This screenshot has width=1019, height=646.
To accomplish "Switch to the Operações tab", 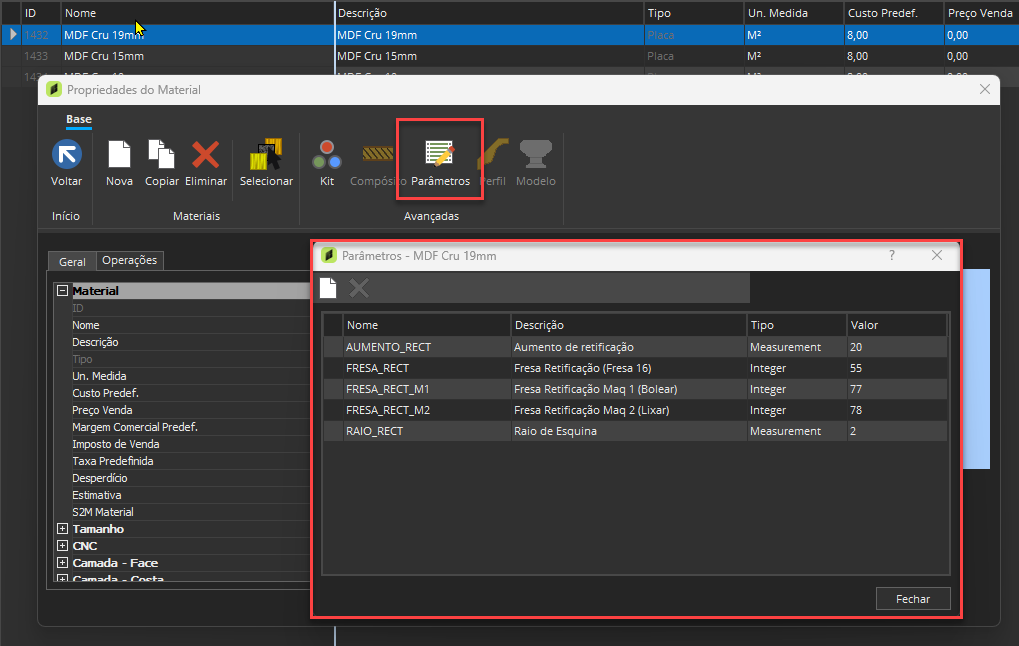I will (130, 260).
